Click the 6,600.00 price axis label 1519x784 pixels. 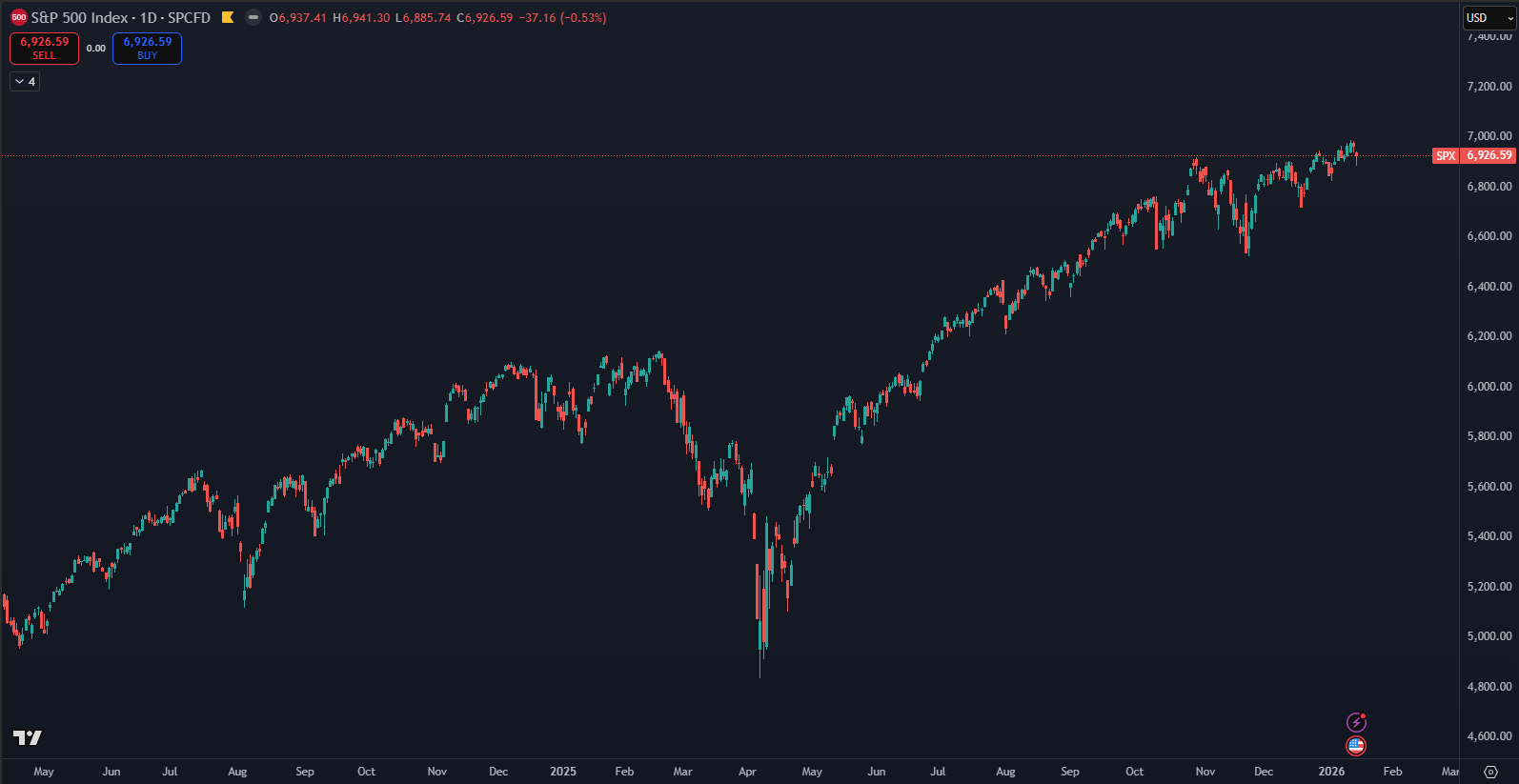(1489, 236)
